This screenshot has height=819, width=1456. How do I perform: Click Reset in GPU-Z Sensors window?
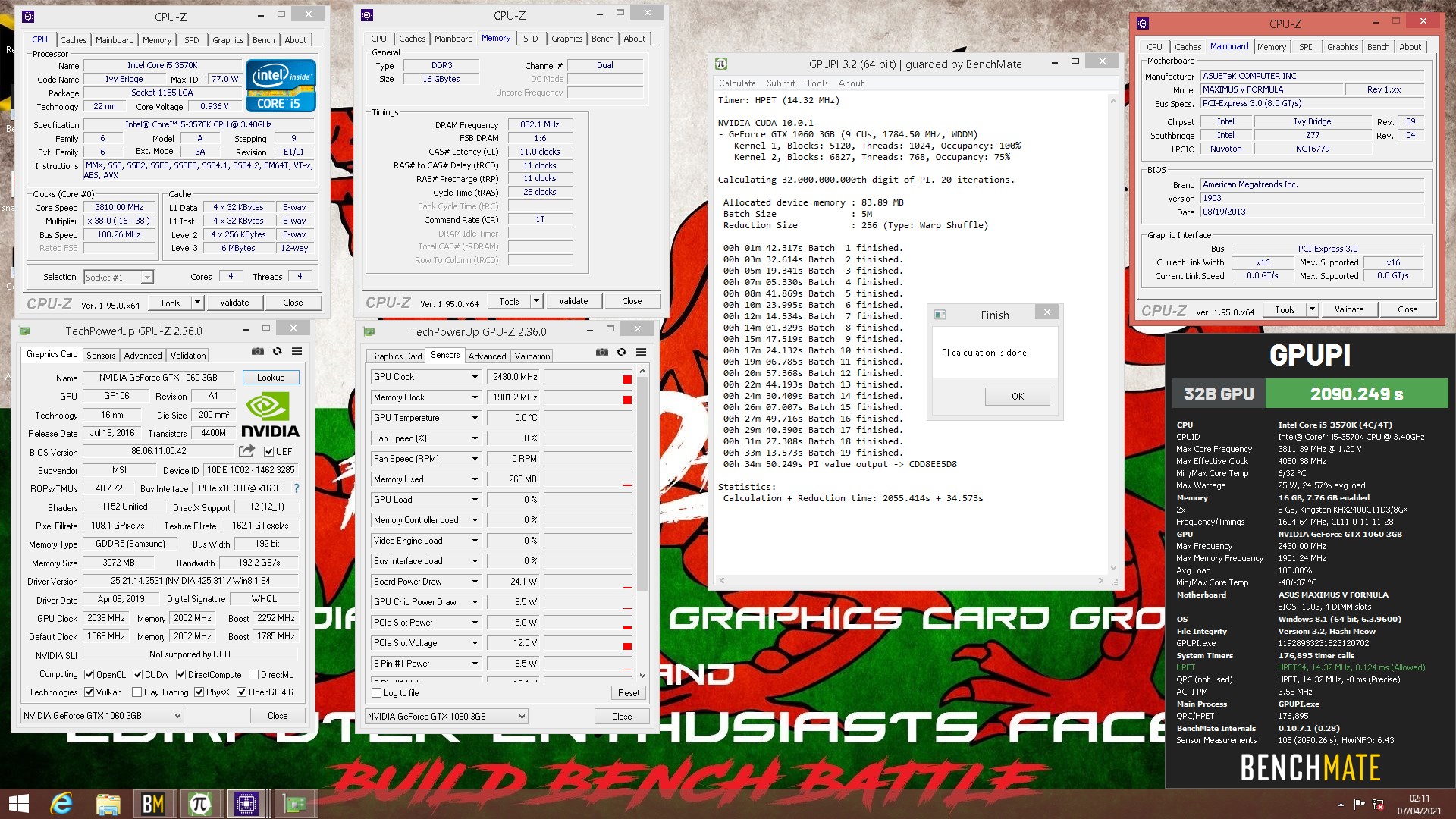(629, 693)
